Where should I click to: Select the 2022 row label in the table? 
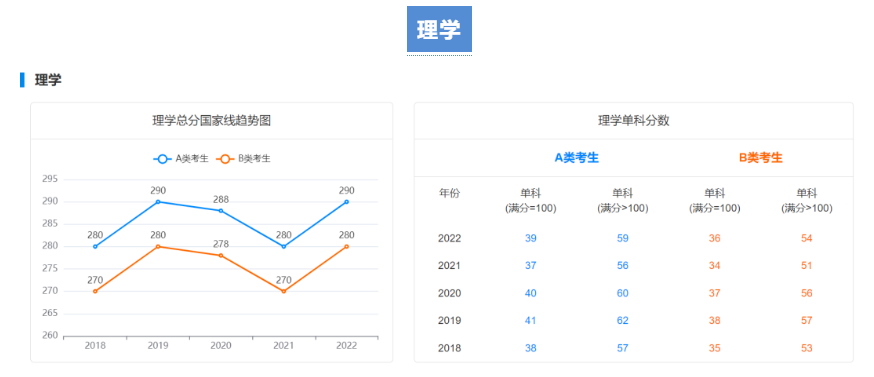(449, 239)
